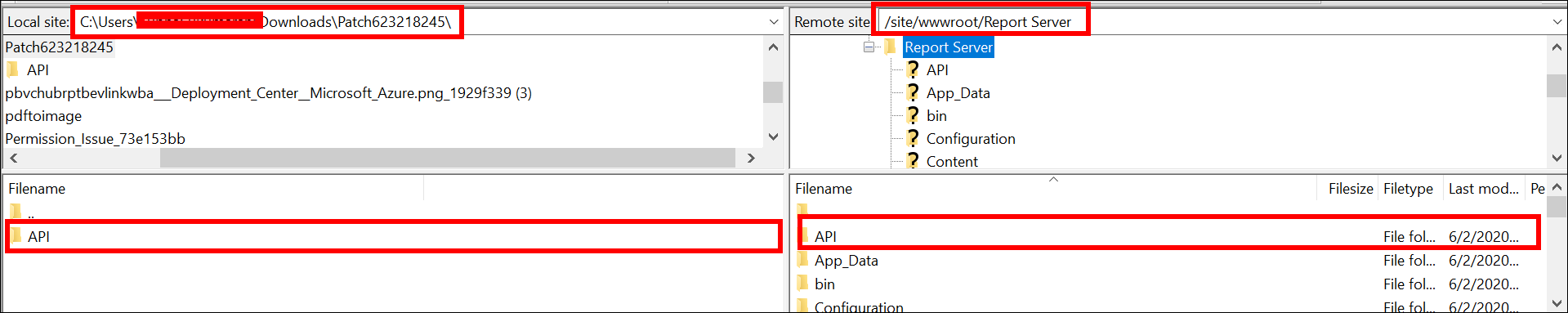Click the question-mark icon beside App_Data
Viewport: 1568px width, 313px height.
[x=913, y=92]
